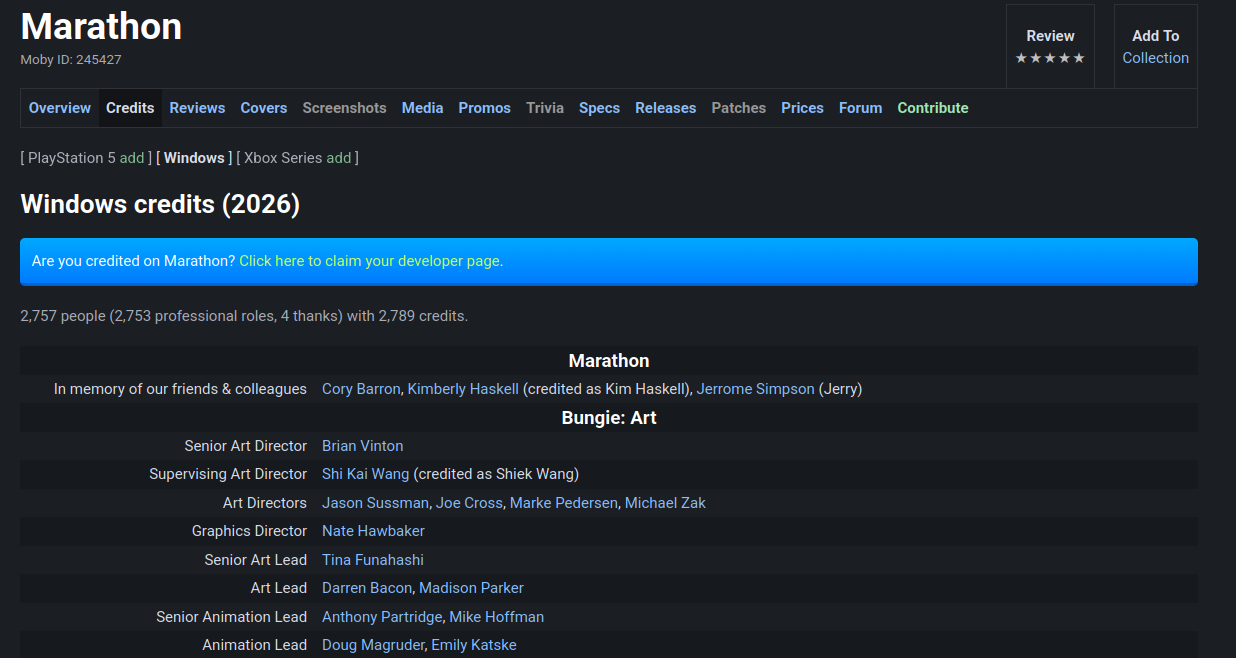Click the Windows credits (2026) heading
Viewport: 1236px width, 658px height.
point(160,205)
